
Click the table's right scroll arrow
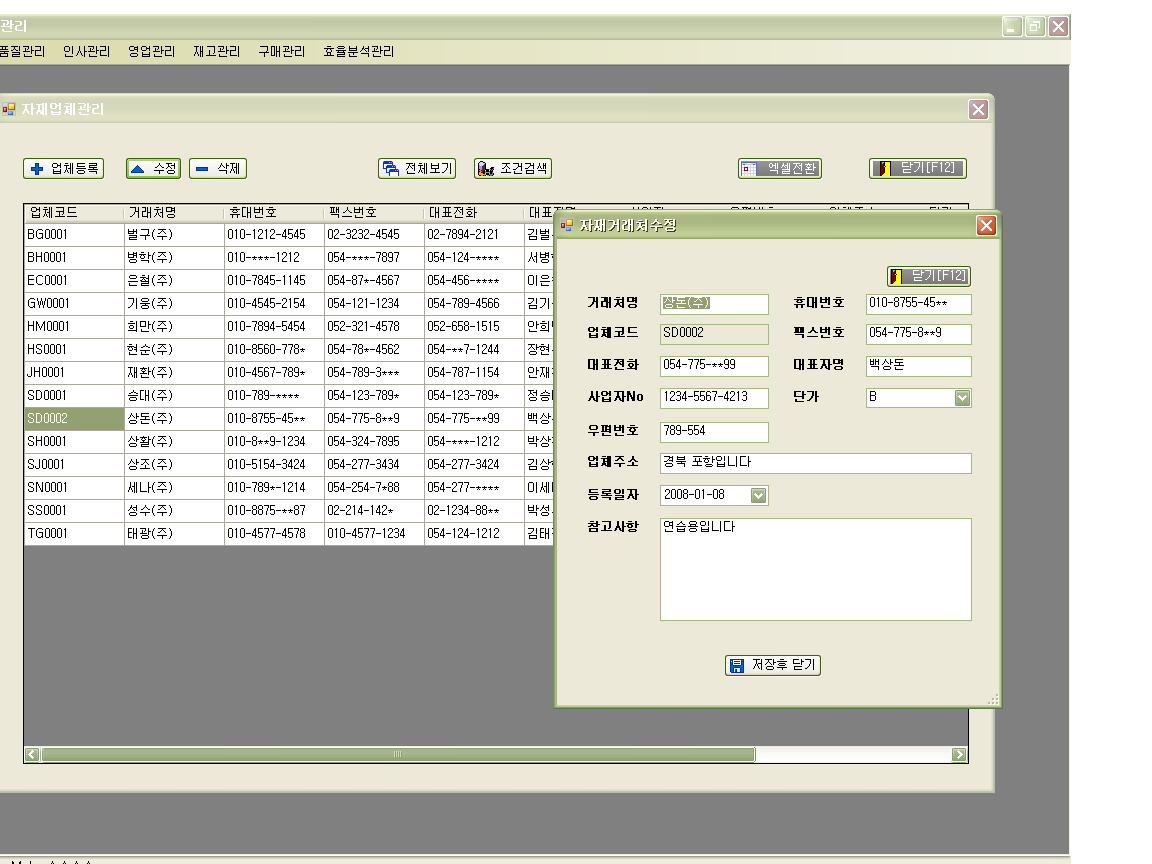pos(959,755)
